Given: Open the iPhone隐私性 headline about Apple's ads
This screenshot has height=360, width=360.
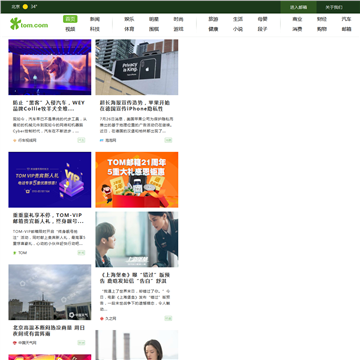Looking at the screenshot, I should (x=135, y=106).
